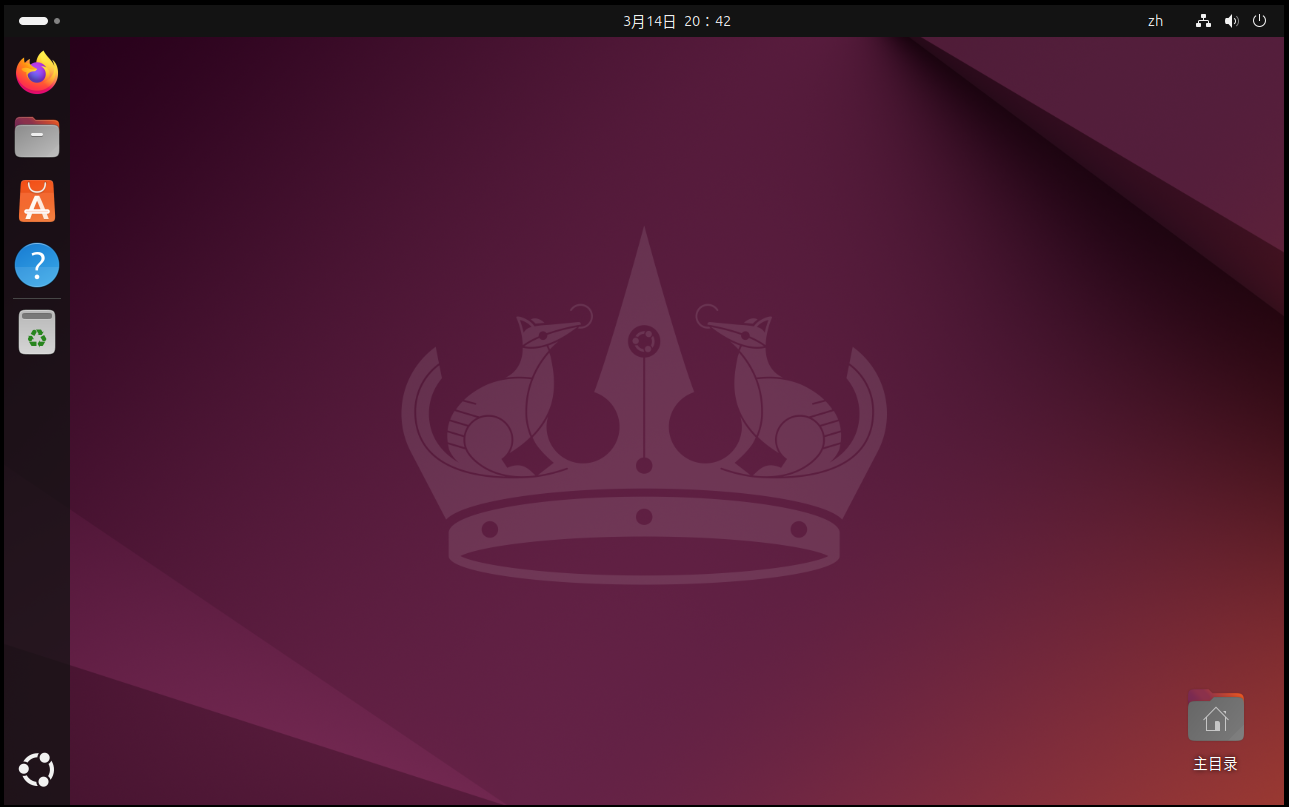The image size is (1289, 807).
Task: Open notifications by clicking the 20:42 time
Action: [708, 21]
